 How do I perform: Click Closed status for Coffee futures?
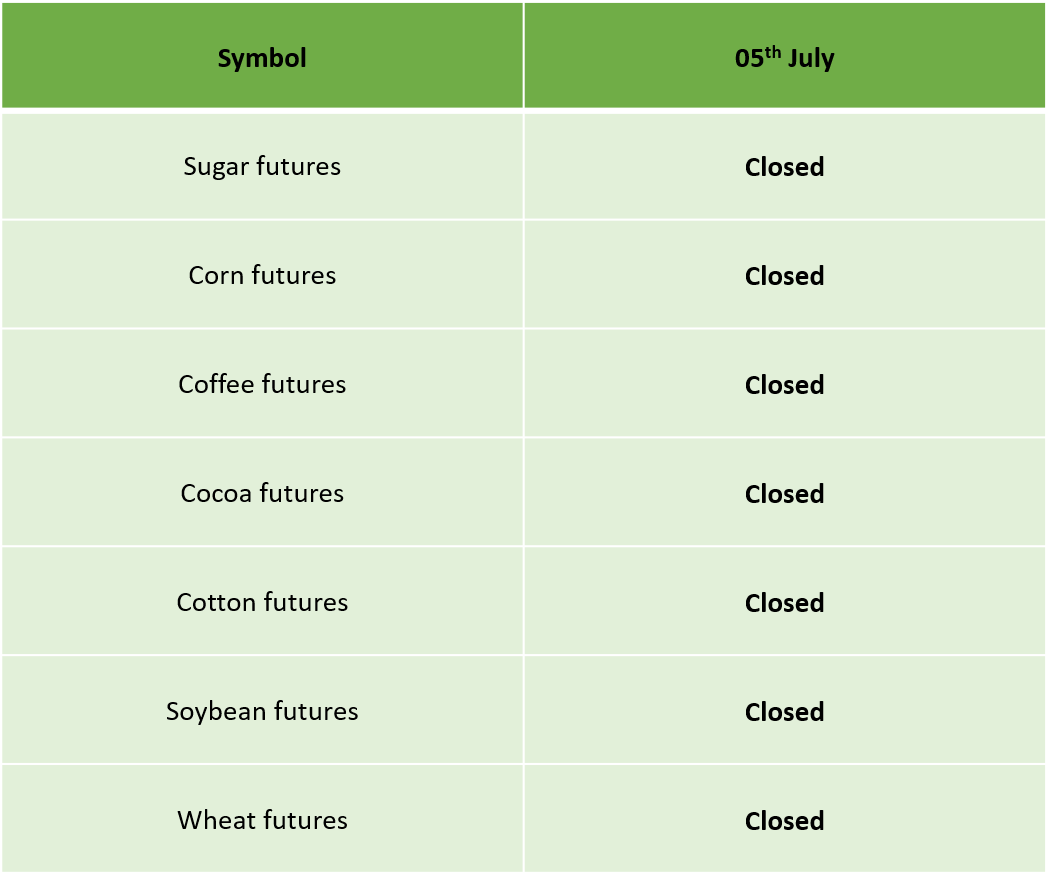[x=784, y=385]
